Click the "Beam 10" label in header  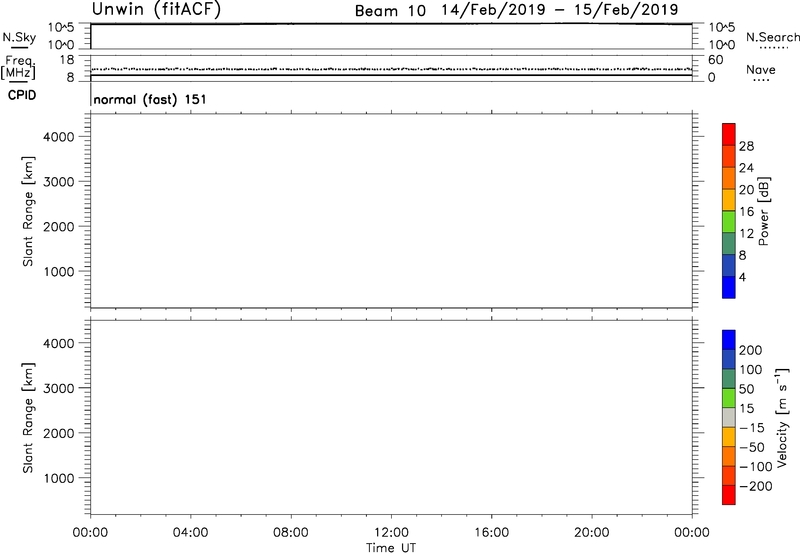pos(390,11)
